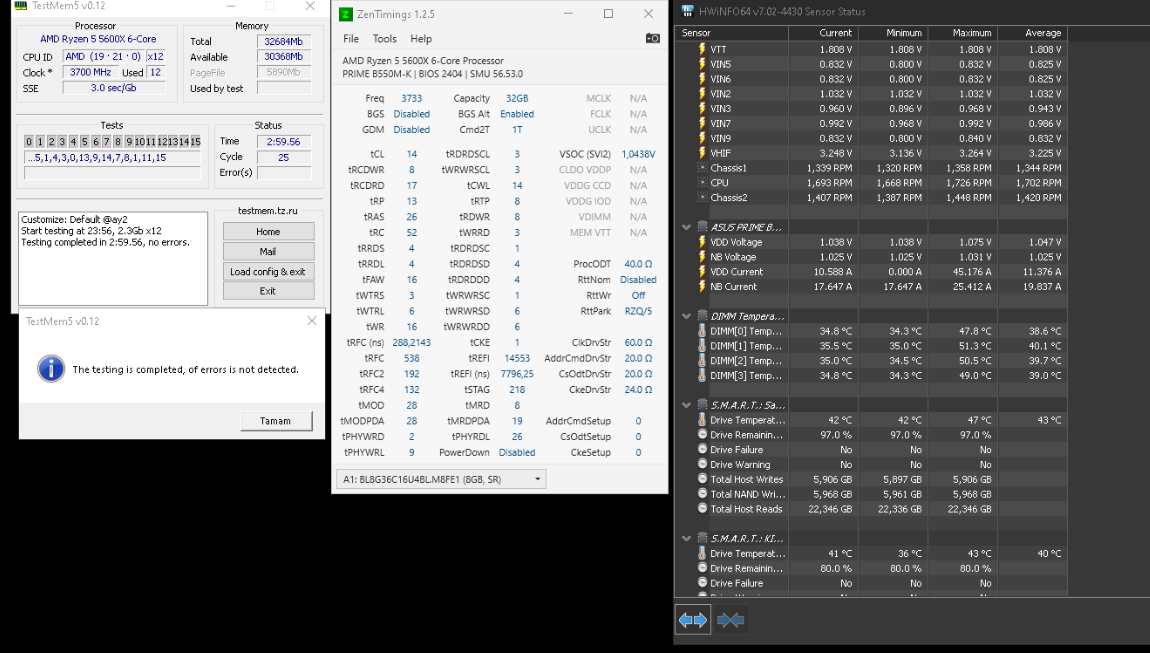Viewport: 1150px width, 653px height.
Task: Open the Help menu in ZenTimings
Action: 421,39
